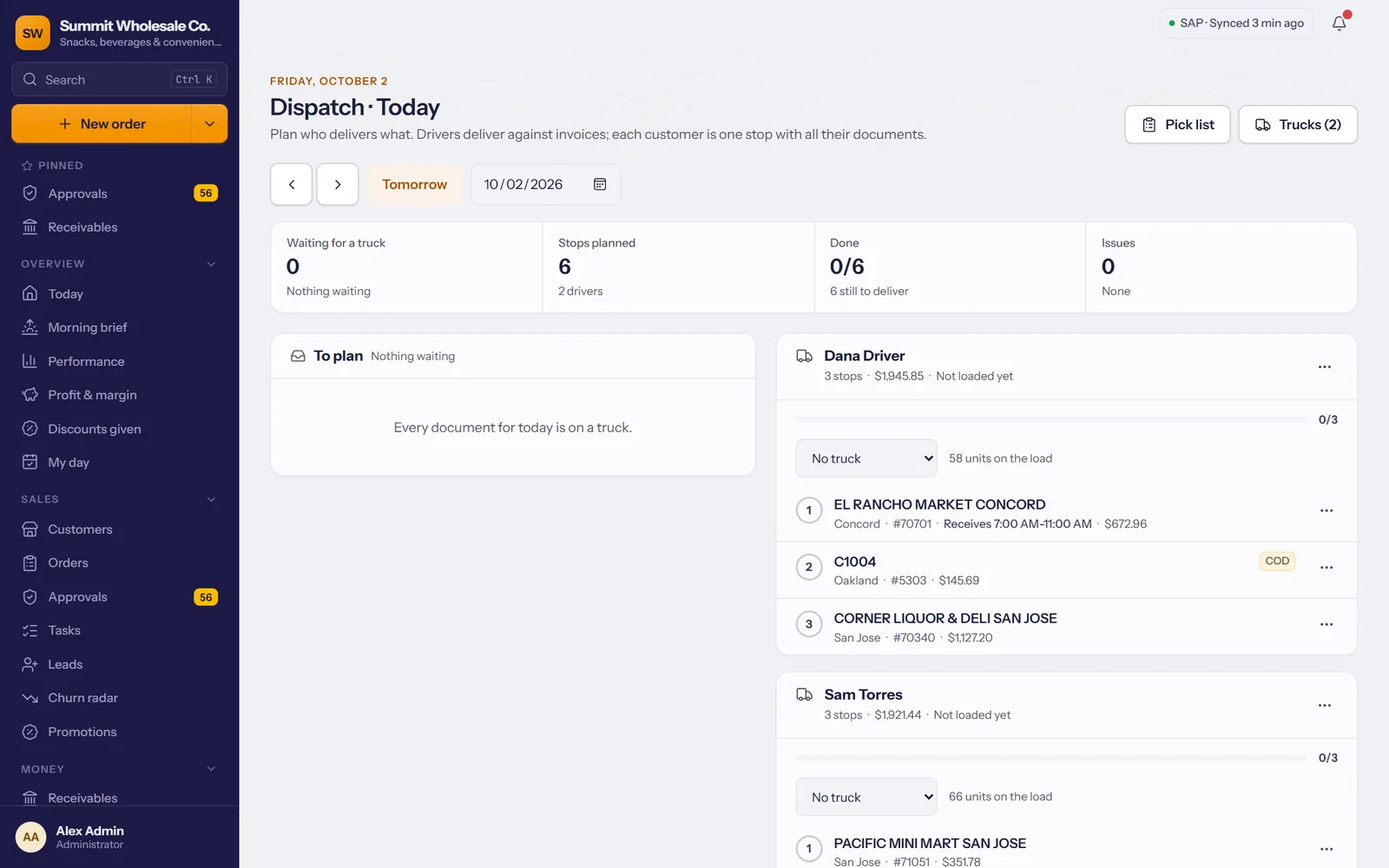Open El Rancho Market Concord stop options
Viewport: 1389px width, 868px height.
pyautogui.click(x=1326, y=510)
